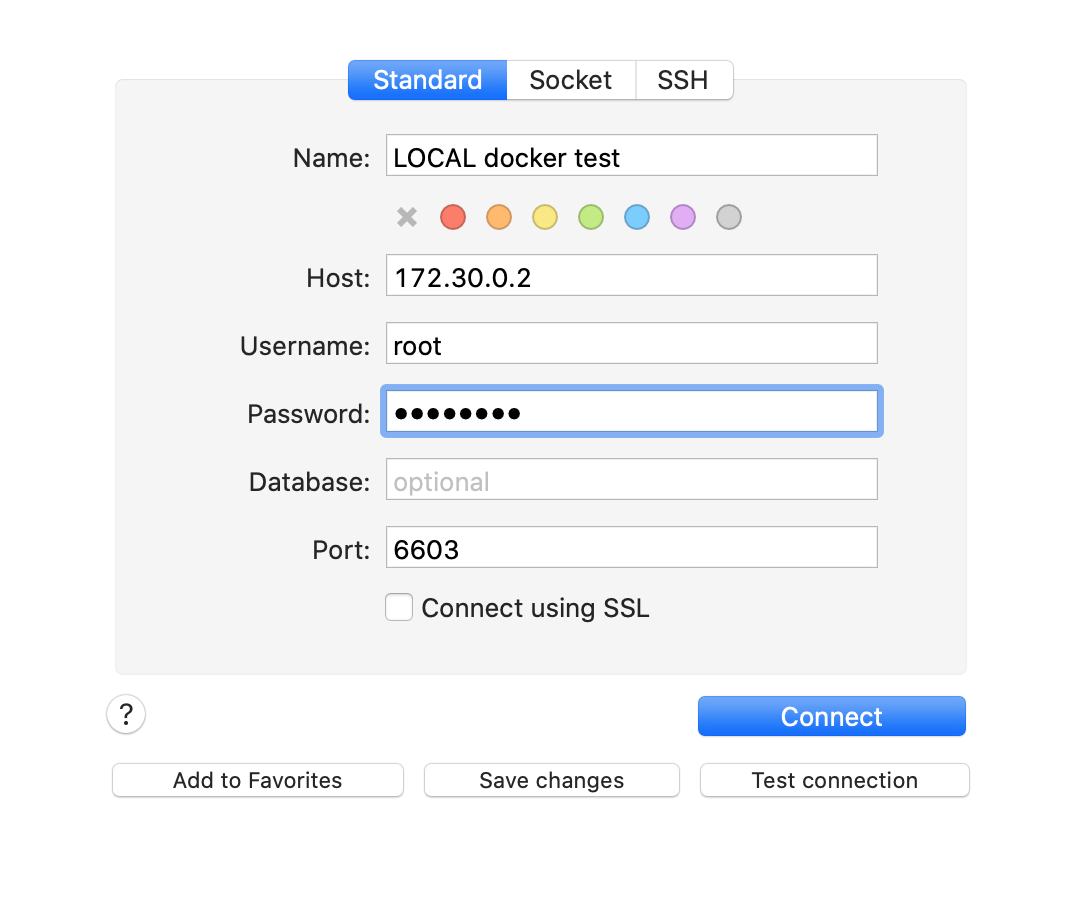1084x910 pixels.
Task: Pick the purple color label
Action: tap(683, 217)
